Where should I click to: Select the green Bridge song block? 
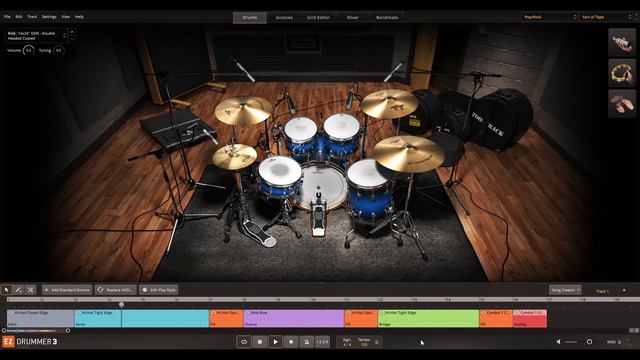click(x=429, y=318)
